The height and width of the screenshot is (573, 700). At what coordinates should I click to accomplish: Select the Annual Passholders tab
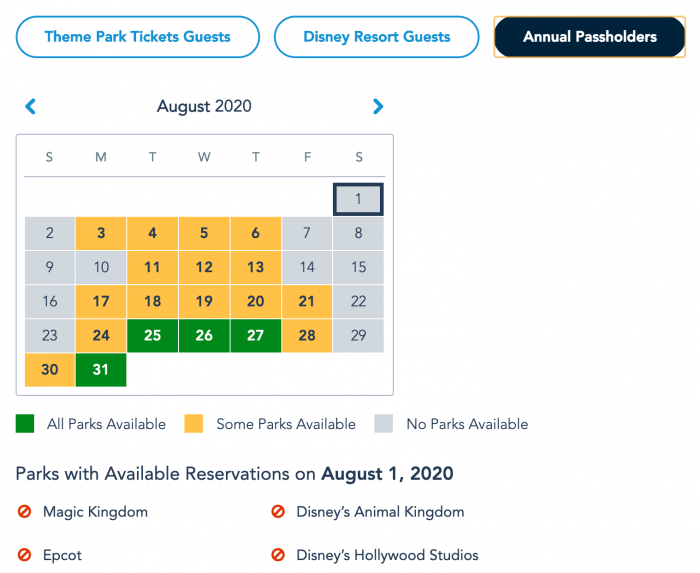(590, 37)
